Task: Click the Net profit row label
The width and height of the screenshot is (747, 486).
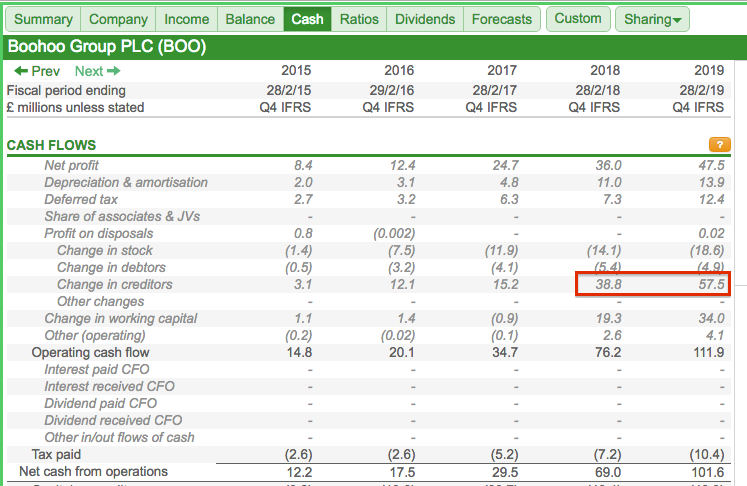Action: click(x=71, y=165)
